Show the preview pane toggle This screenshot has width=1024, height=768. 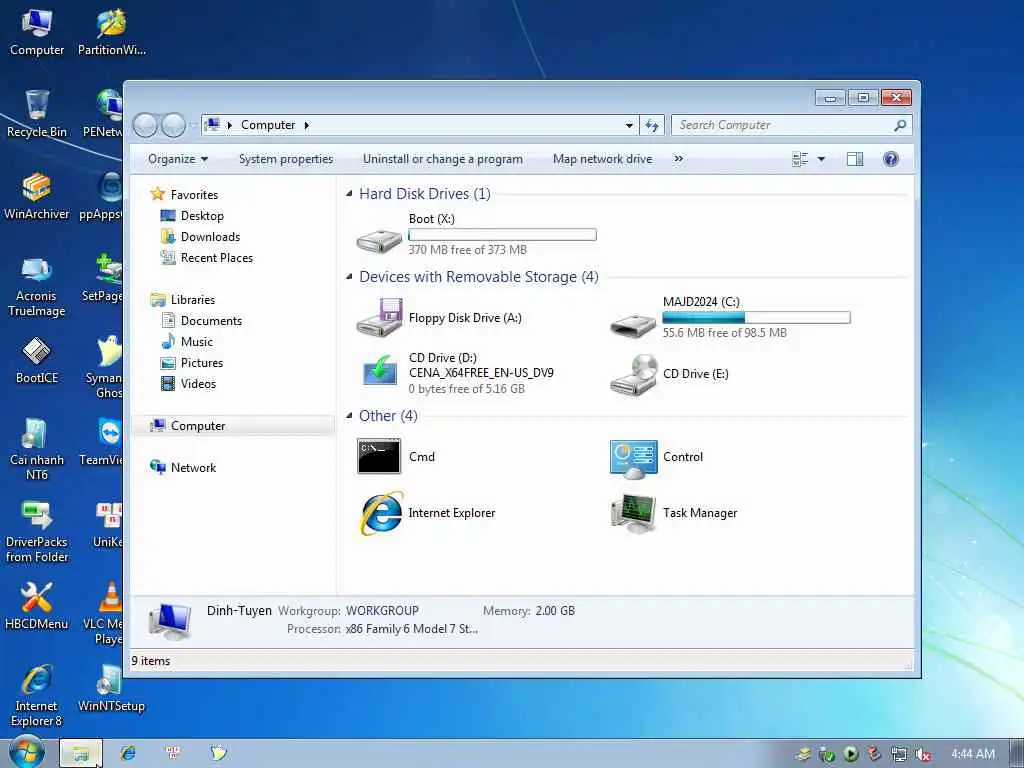point(854,159)
